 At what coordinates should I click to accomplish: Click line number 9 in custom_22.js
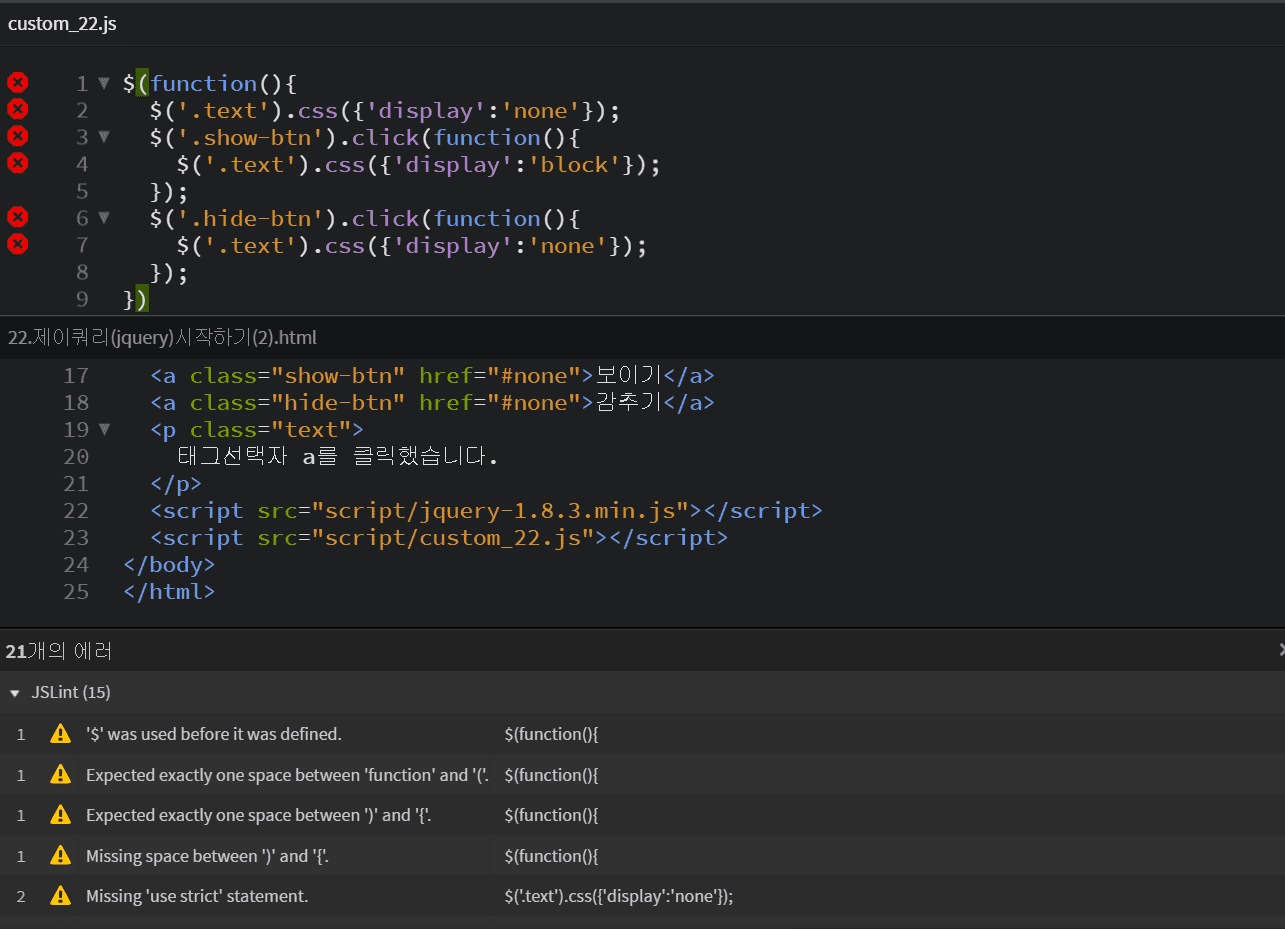[82, 299]
